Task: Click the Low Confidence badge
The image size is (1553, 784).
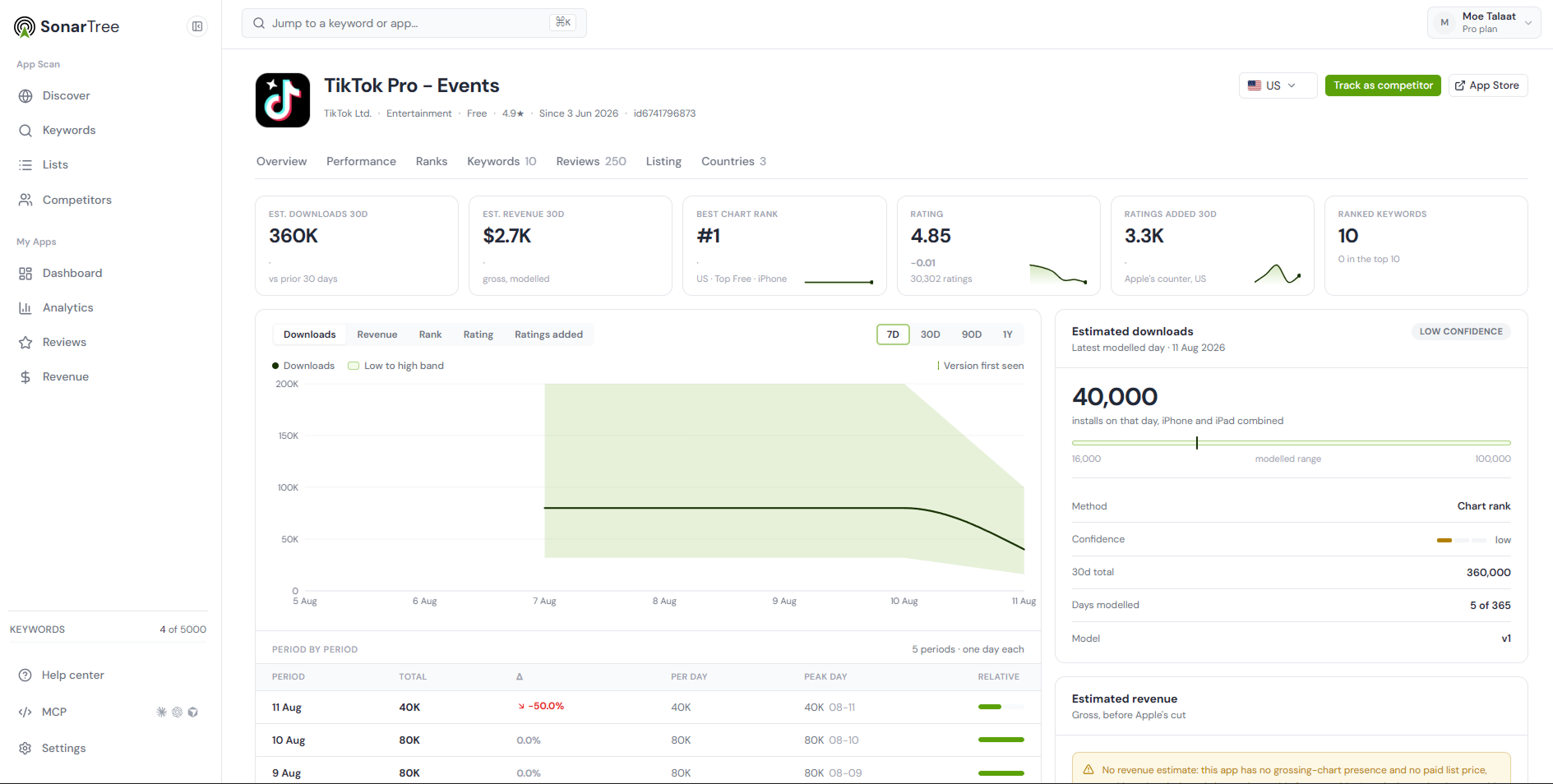Action: (1461, 332)
